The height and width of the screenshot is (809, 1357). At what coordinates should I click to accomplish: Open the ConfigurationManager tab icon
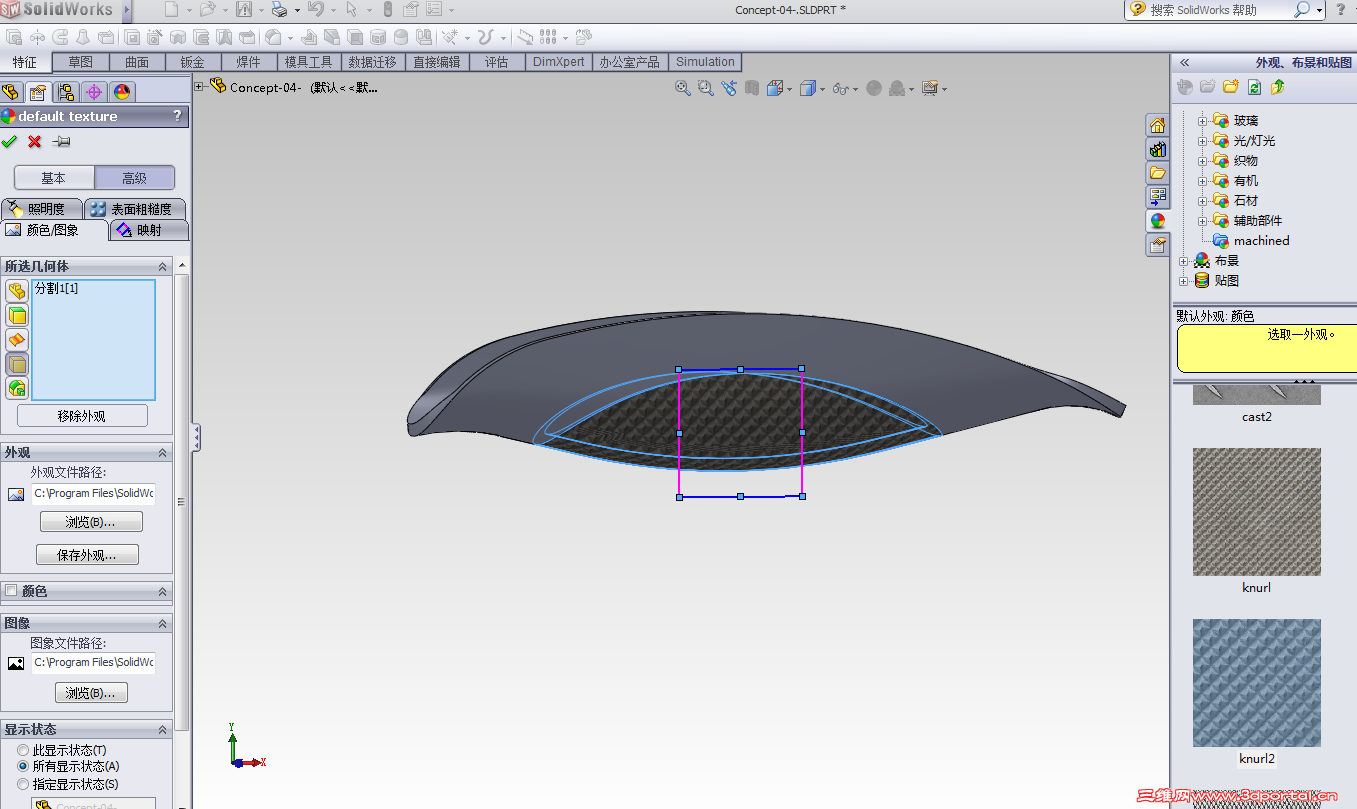point(66,92)
